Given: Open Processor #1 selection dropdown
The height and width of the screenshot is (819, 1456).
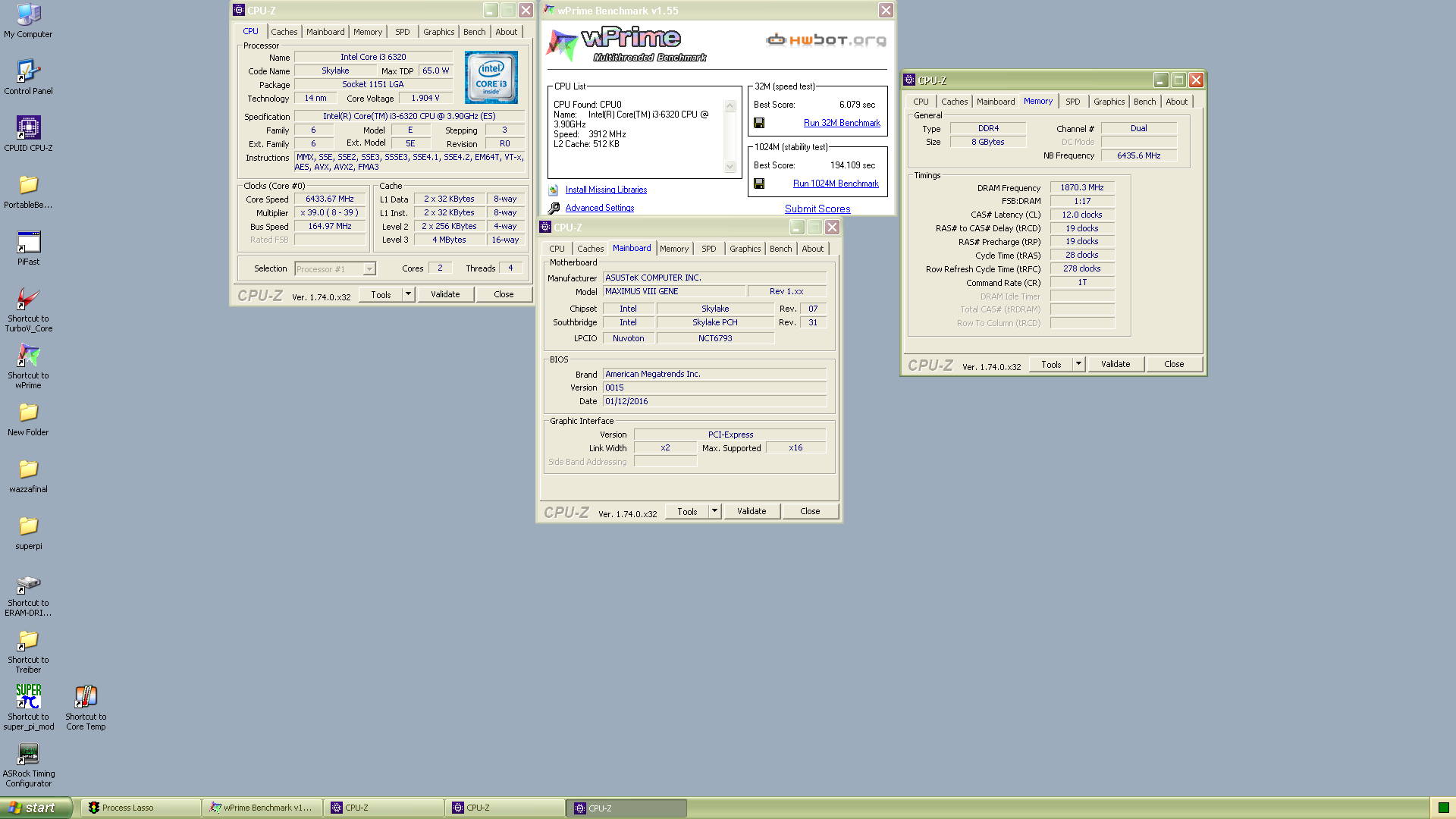Looking at the screenshot, I should point(369,269).
